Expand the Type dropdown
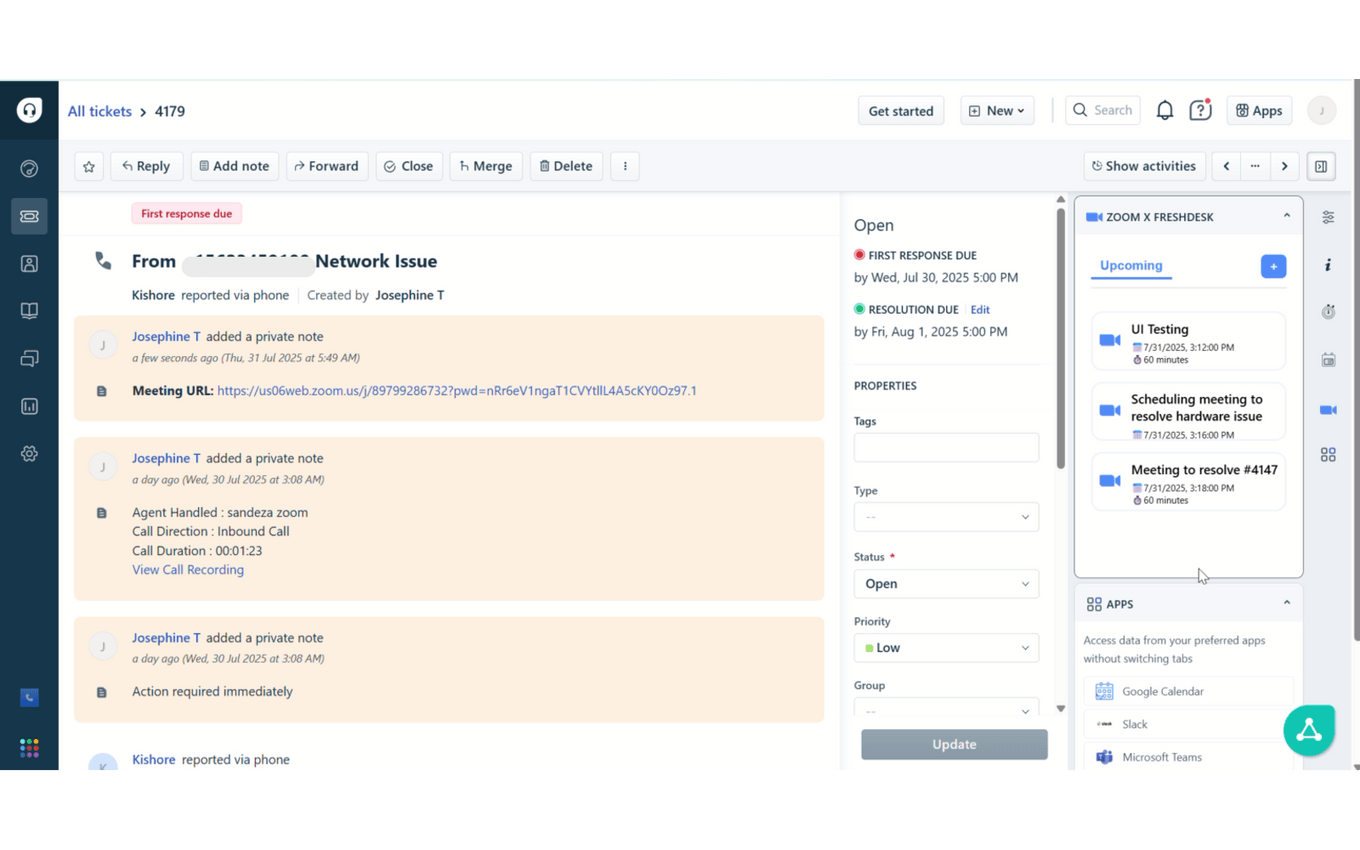1360x850 pixels. 945,517
